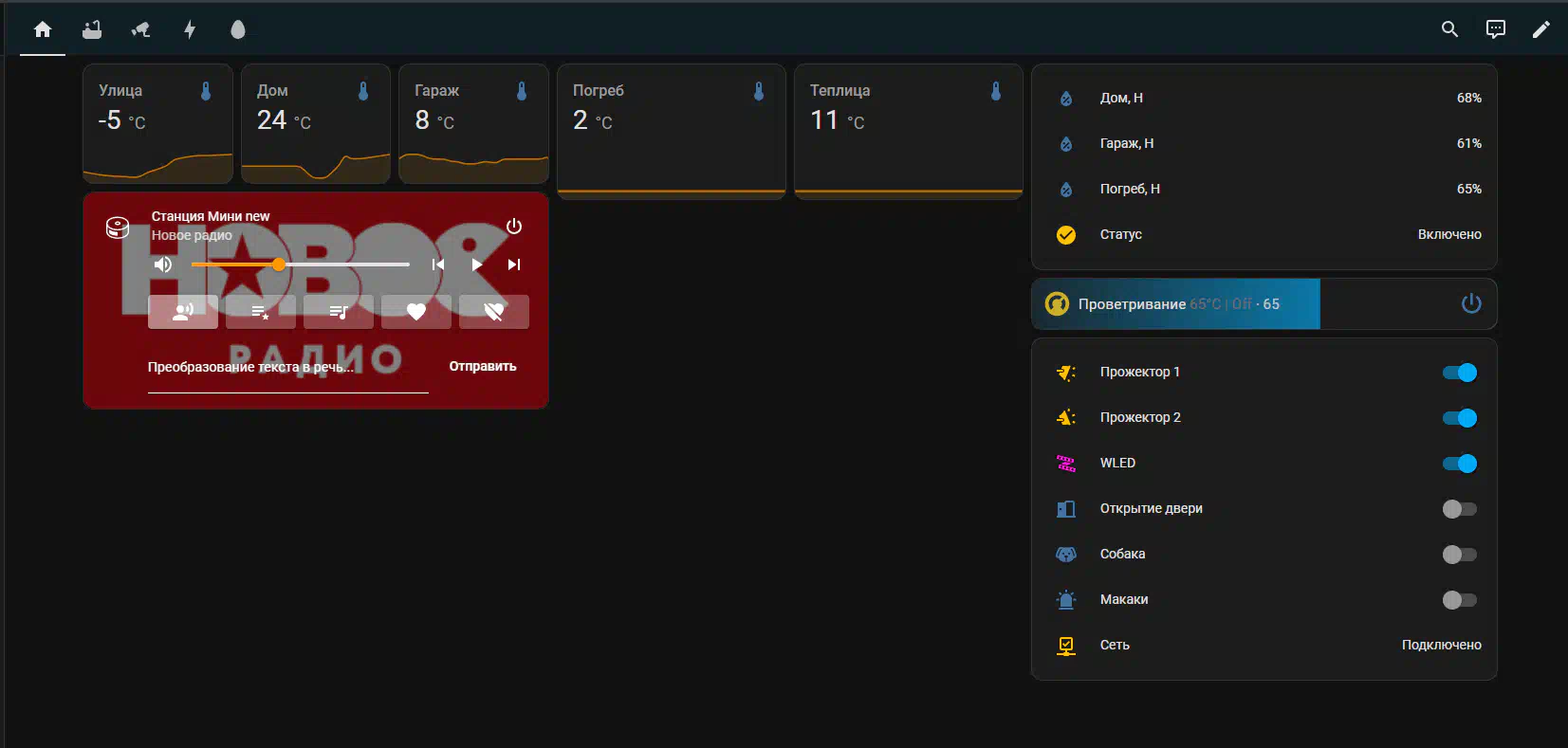
Task: Click the Прожектор 2 spotlight icon
Action: point(1066,417)
